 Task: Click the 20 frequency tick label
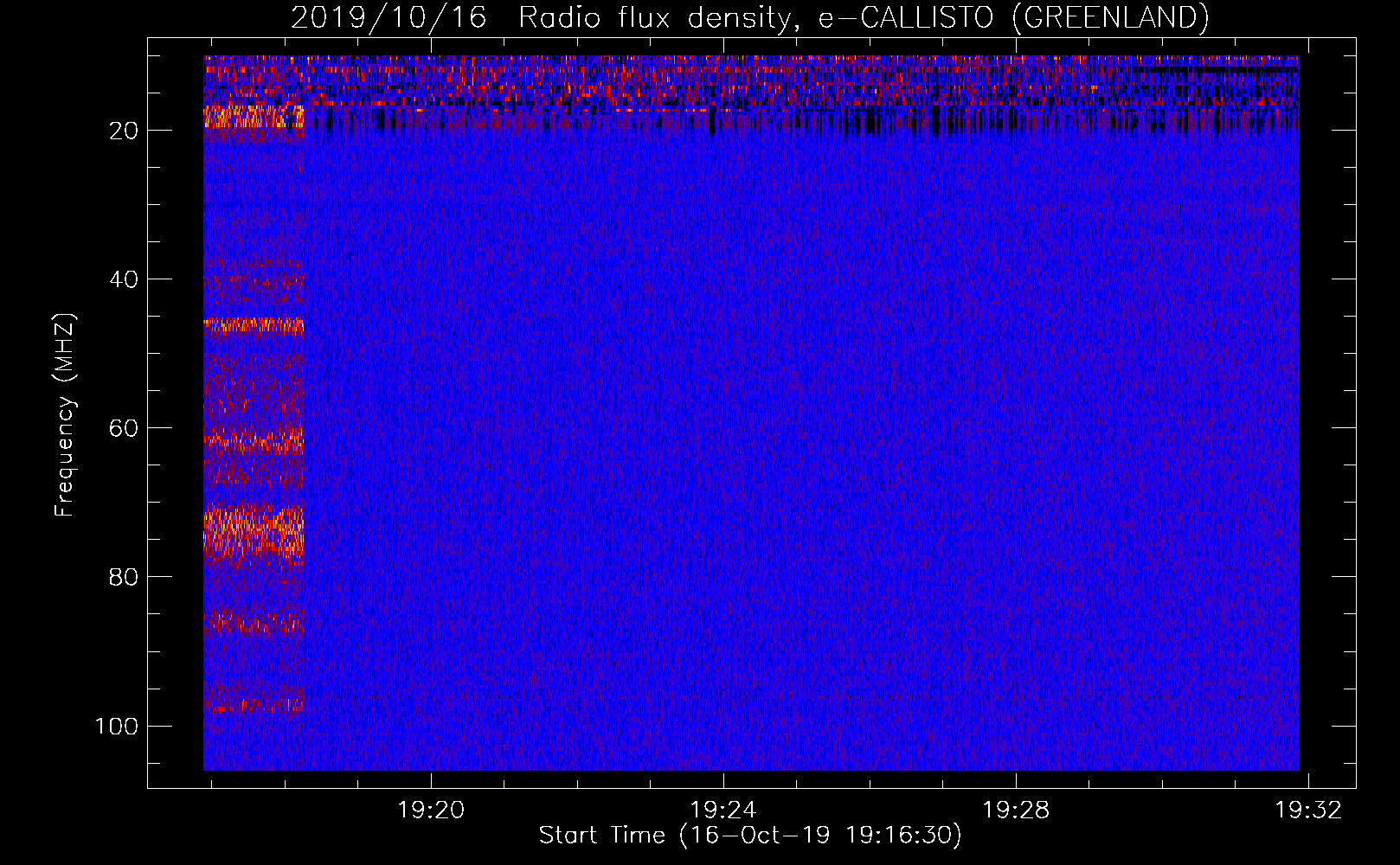coord(124,131)
